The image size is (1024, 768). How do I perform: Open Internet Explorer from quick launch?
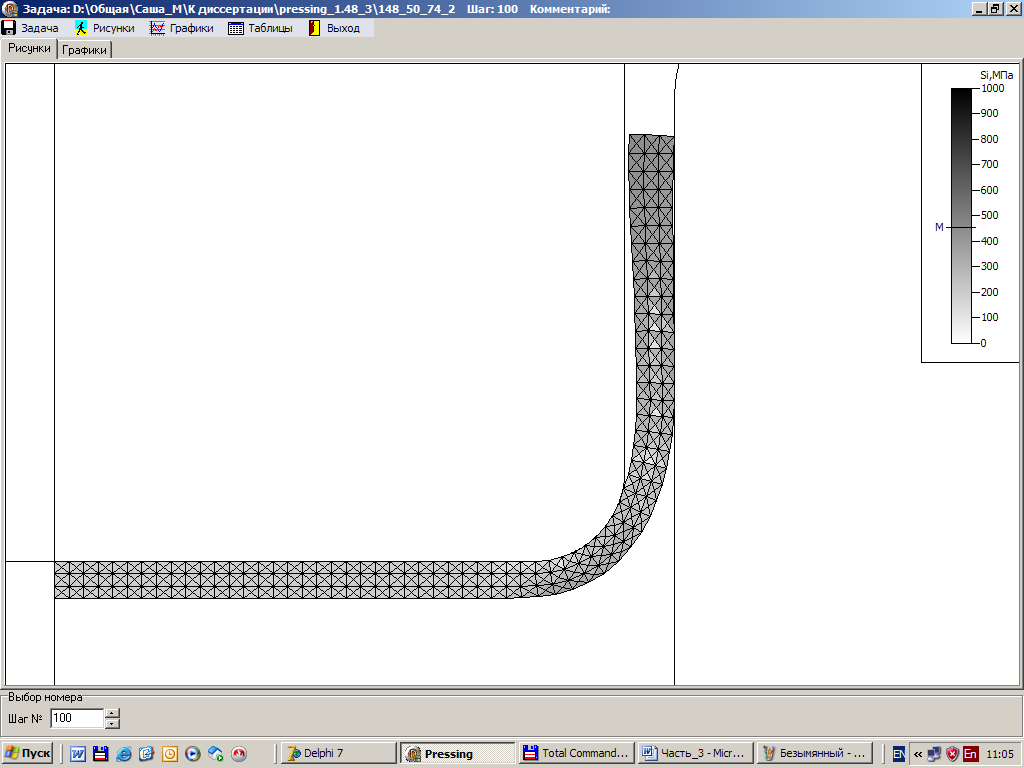124,754
